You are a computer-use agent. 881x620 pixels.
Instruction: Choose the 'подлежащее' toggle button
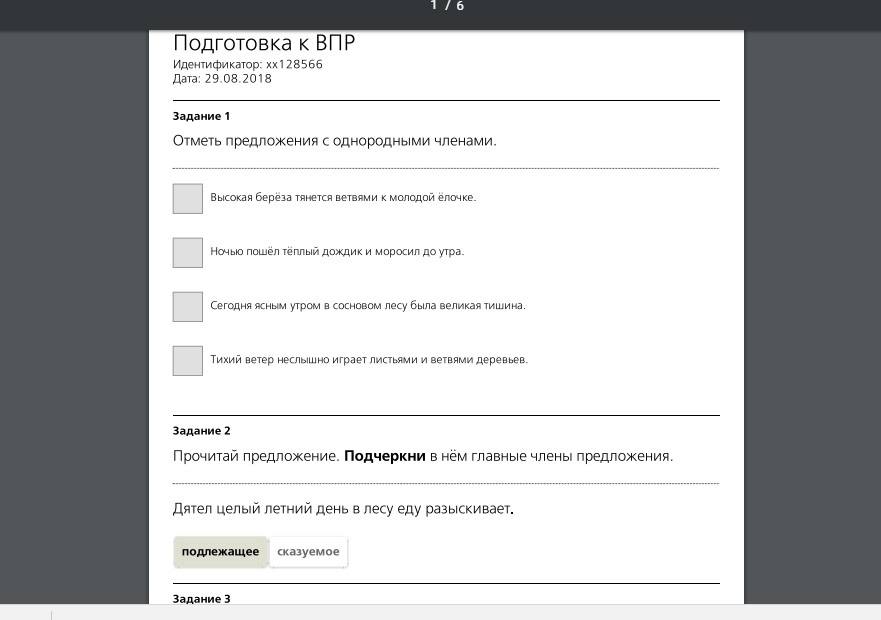[x=220, y=551]
